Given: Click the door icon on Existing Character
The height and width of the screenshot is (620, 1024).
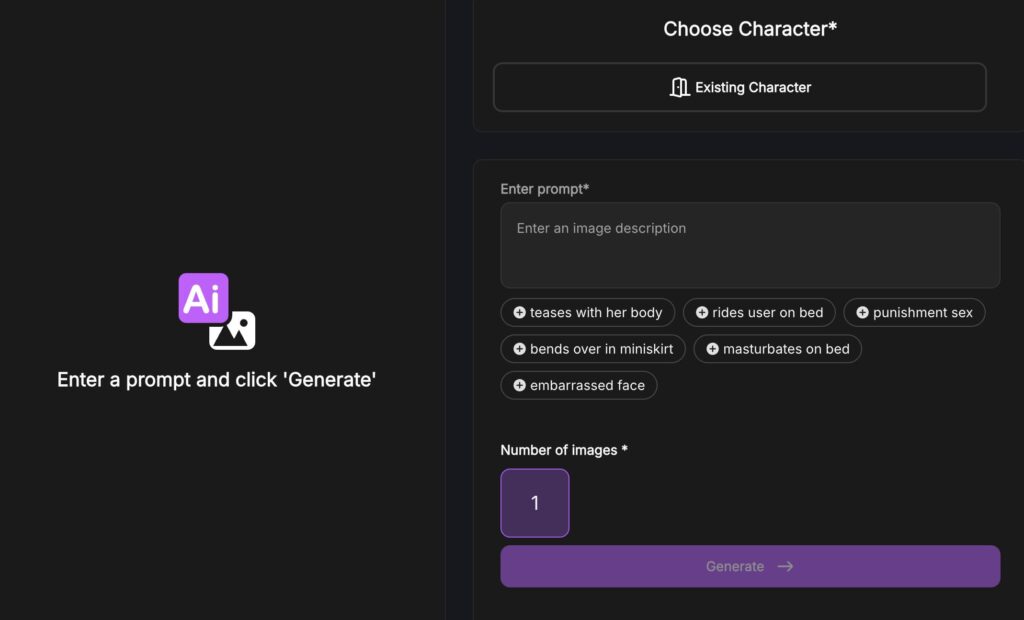Looking at the screenshot, I should pyautogui.click(x=680, y=87).
